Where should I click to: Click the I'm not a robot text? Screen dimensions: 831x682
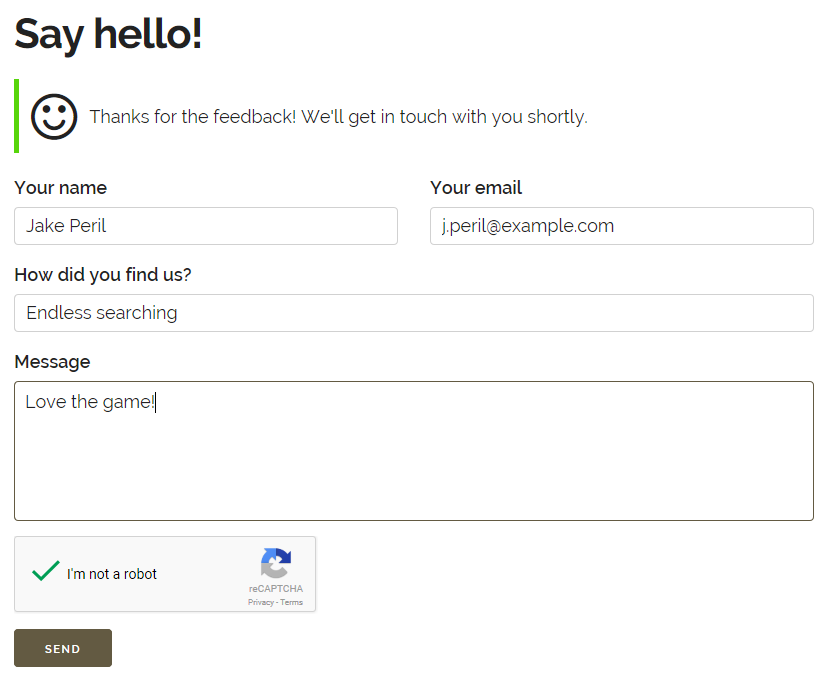[112, 574]
